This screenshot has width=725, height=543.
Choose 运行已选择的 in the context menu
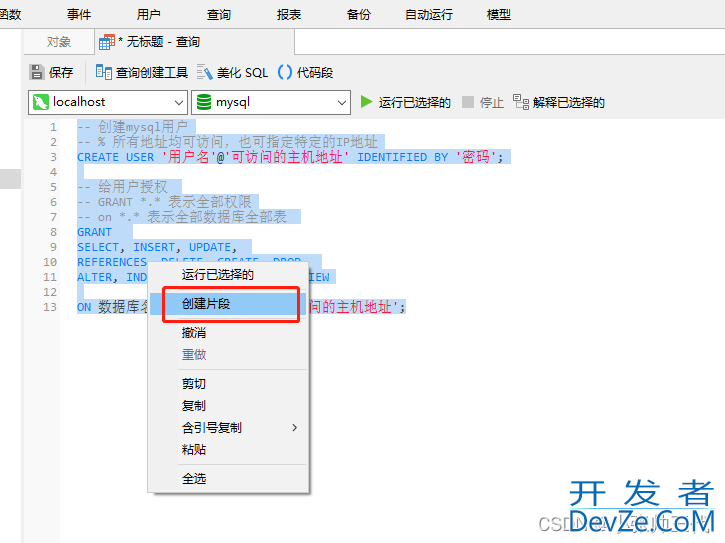click(x=228, y=275)
